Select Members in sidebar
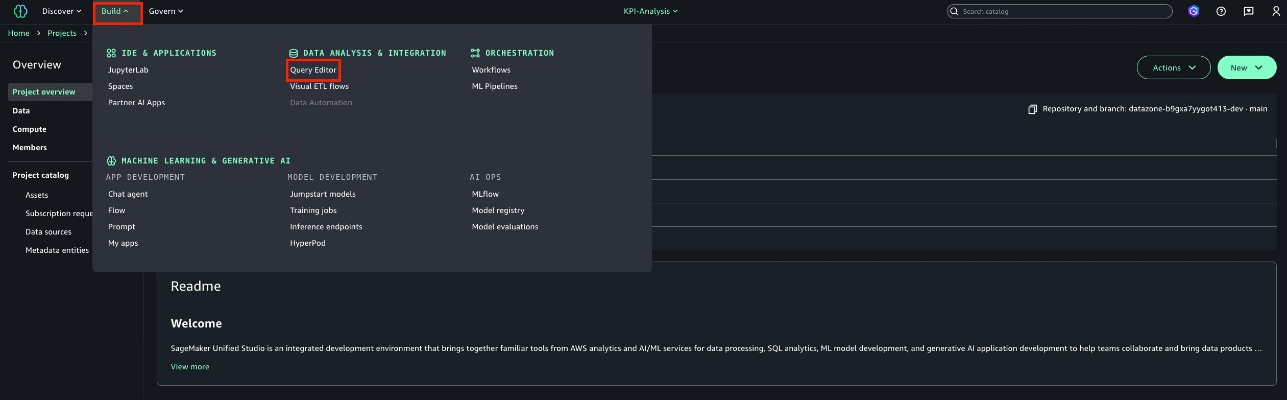Viewport: 1287px width, 400px height. (29, 147)
